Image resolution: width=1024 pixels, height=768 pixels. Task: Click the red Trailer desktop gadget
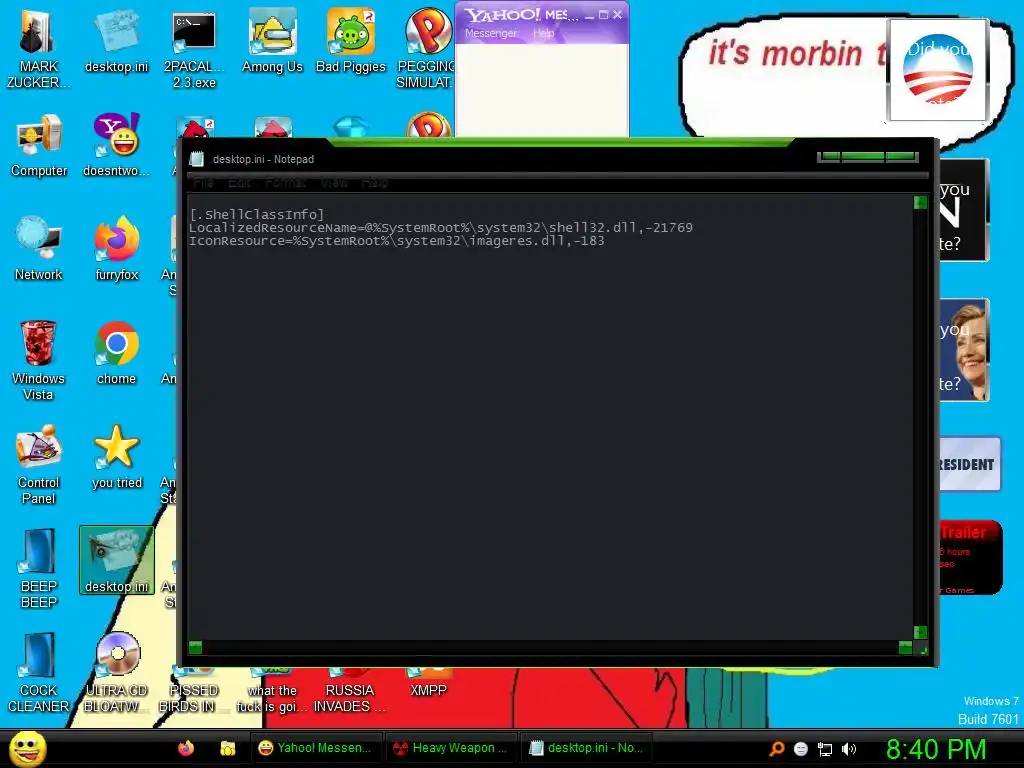click(x=970, y=557)
